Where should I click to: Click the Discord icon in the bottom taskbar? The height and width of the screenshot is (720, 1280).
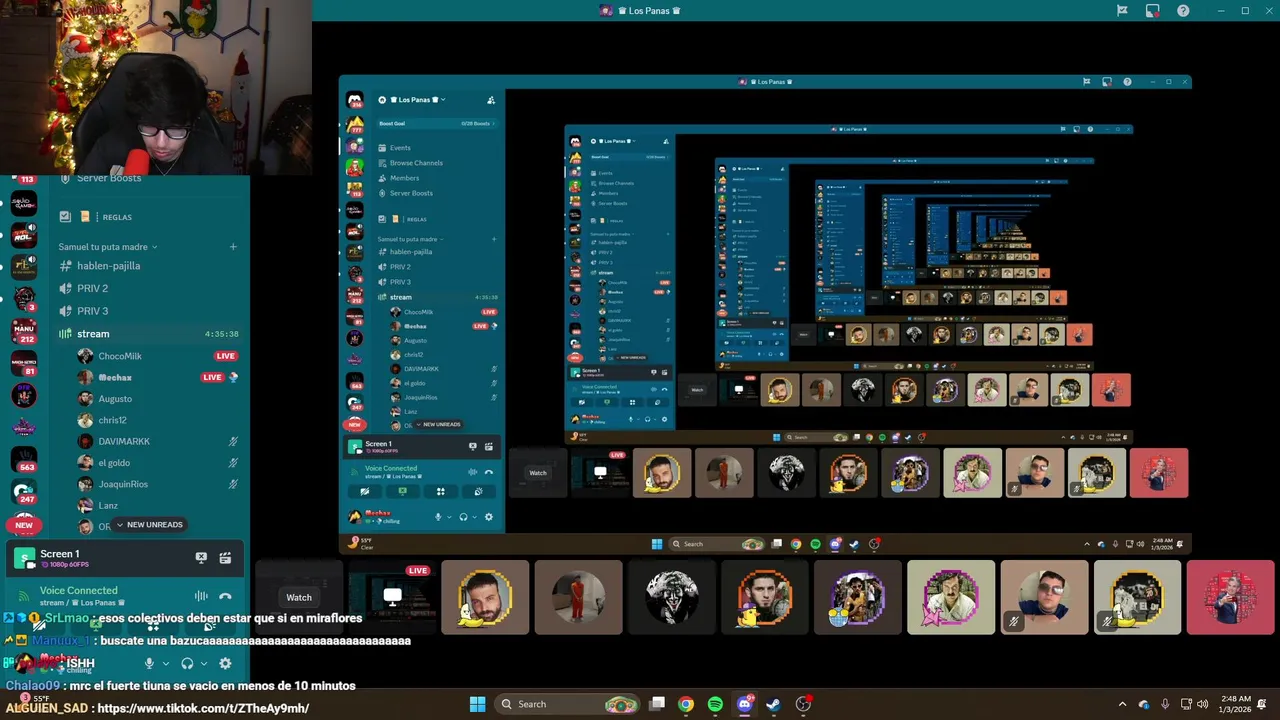point(744,704)
